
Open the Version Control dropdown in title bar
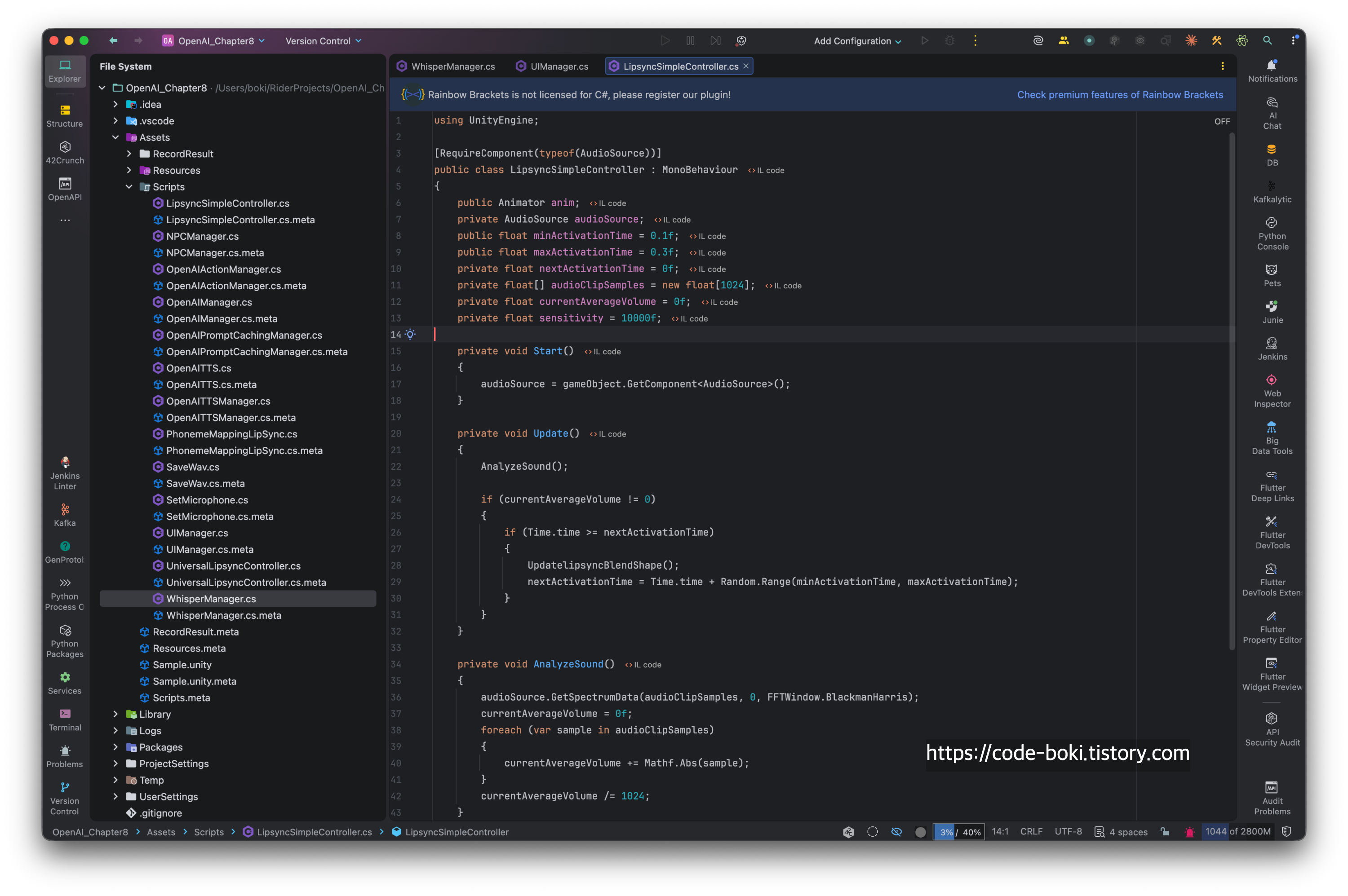323,40
